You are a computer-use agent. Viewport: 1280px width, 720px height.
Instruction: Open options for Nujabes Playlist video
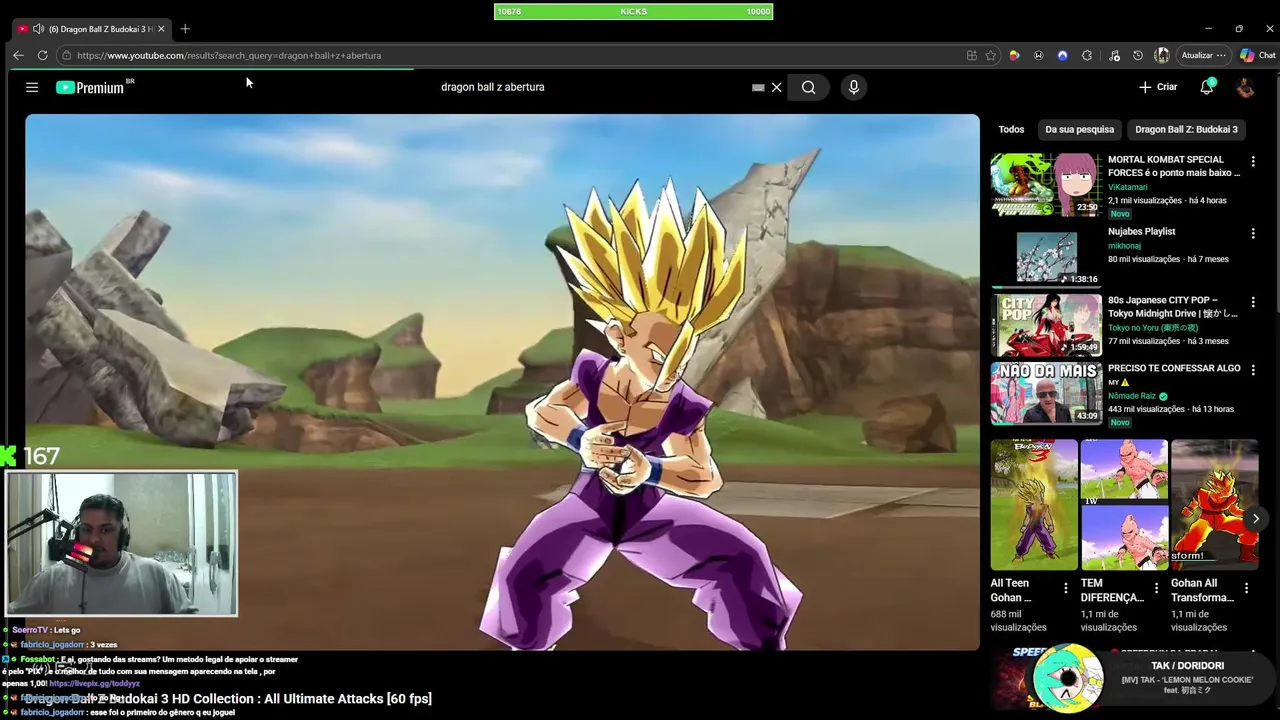(1253, 233)
